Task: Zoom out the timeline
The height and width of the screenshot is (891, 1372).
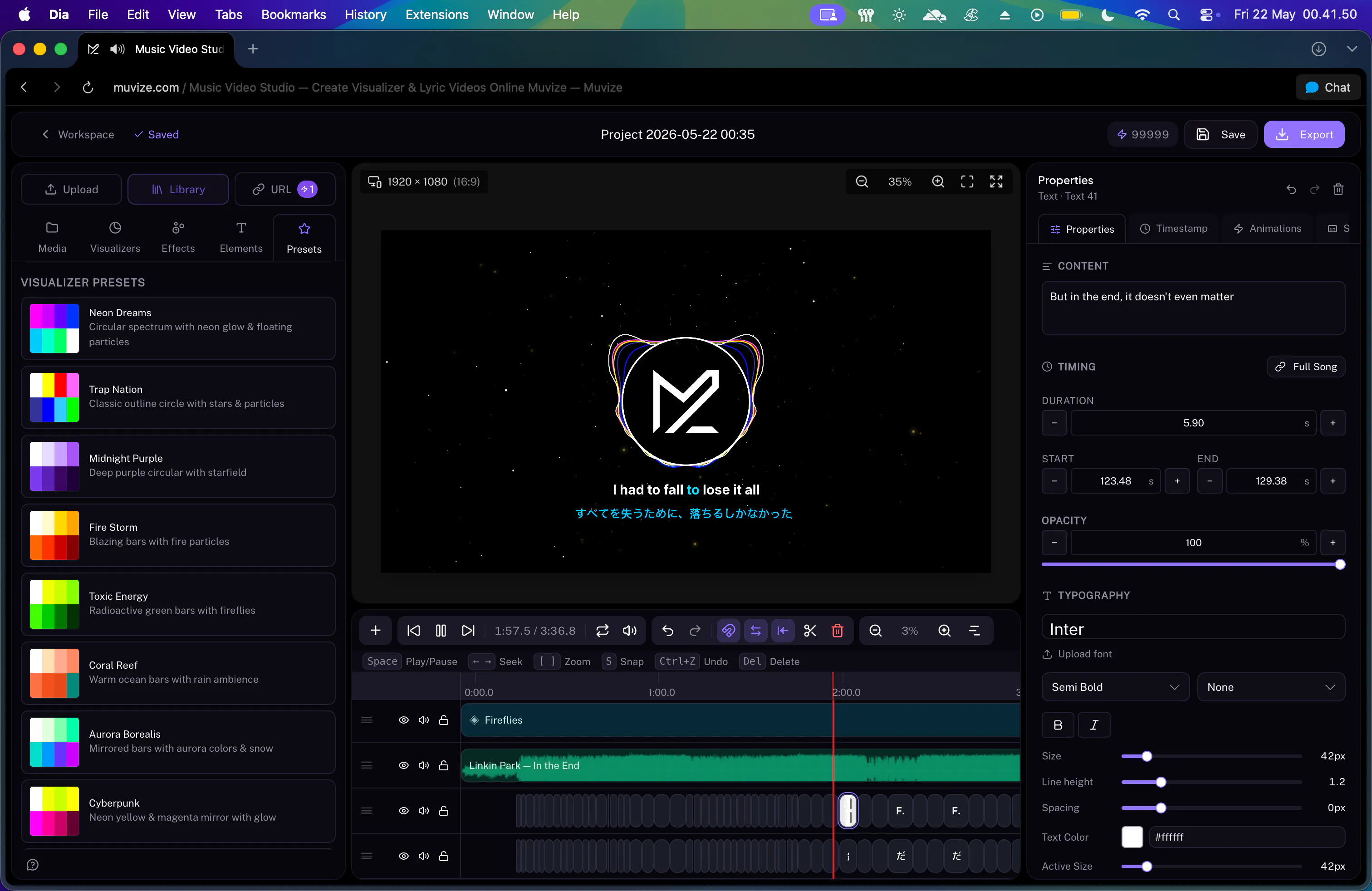Action: click(875, 631)
